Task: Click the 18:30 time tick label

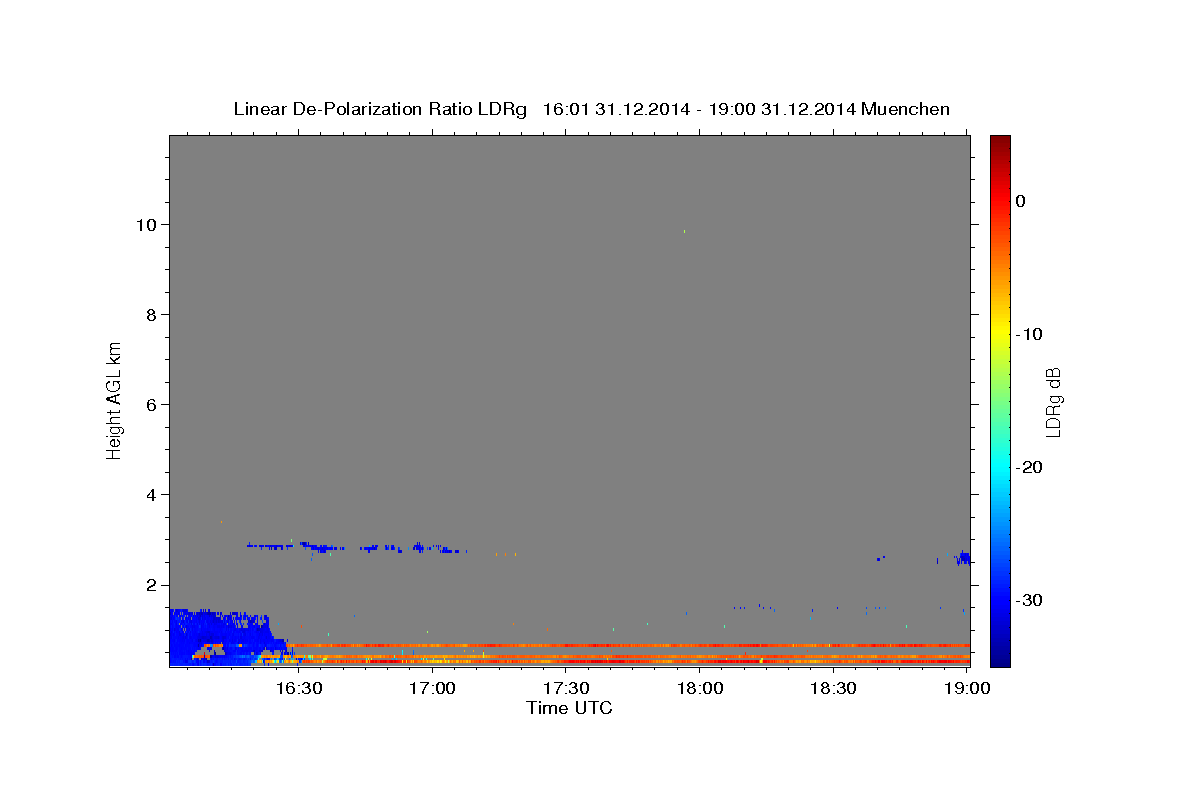Action: tap(833, 689)
